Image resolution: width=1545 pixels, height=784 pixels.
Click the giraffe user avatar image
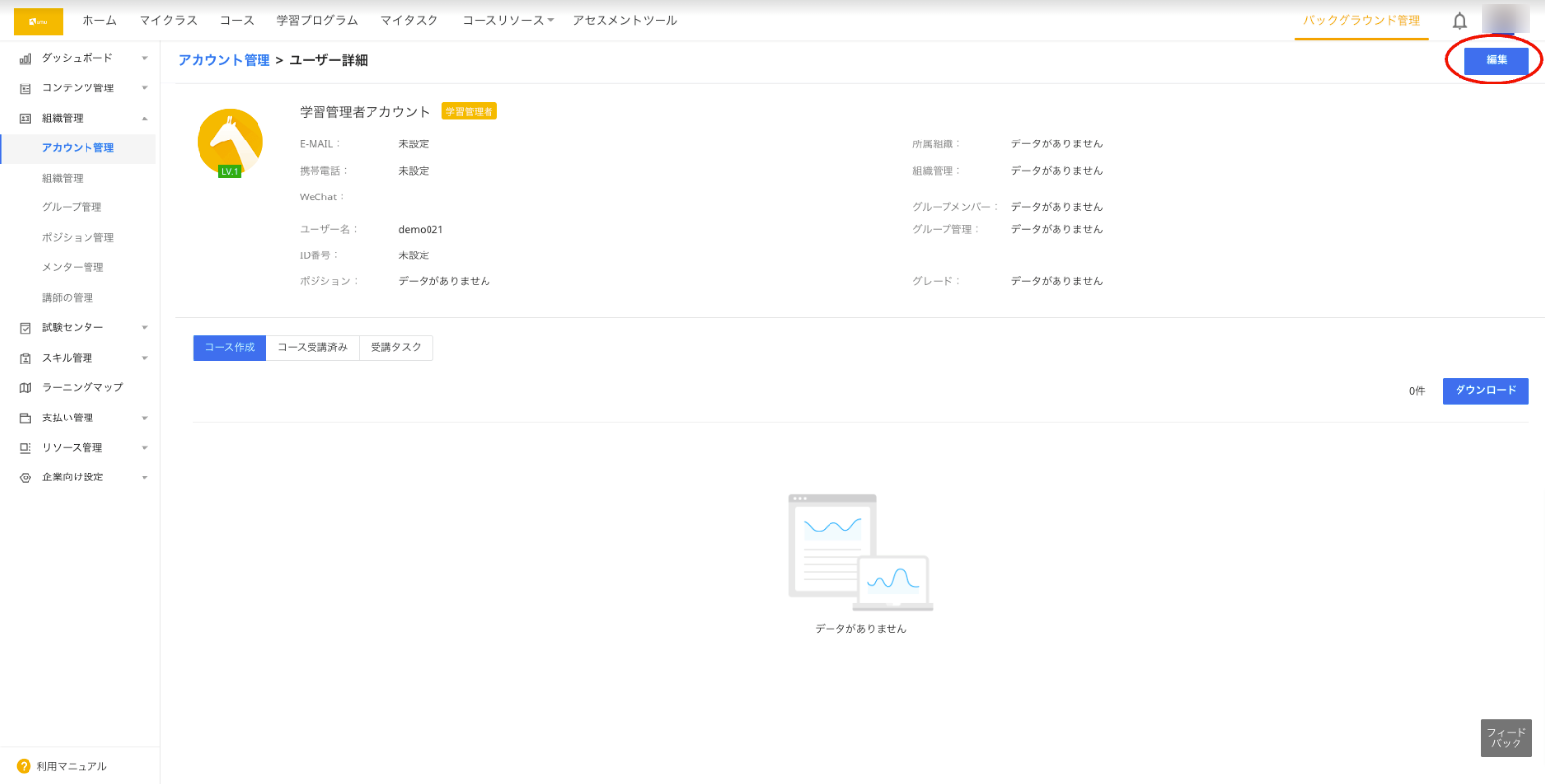[x=230, y=142]
